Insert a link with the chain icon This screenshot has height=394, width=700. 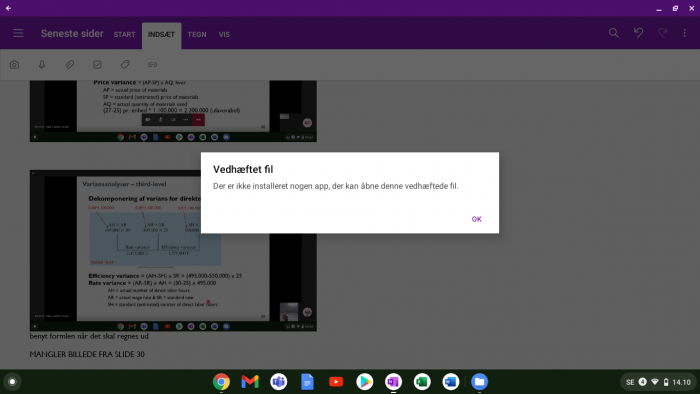[x=153, y=65]
